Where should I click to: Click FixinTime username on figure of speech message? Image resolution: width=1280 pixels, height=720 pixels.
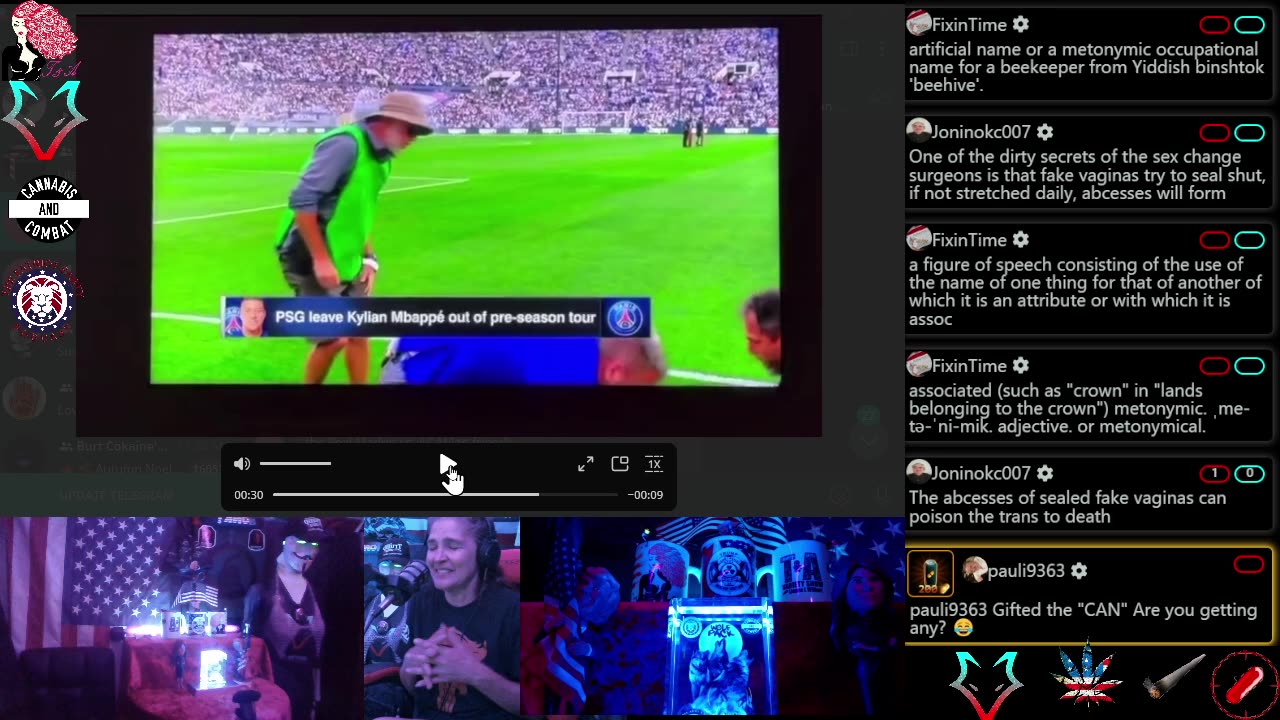click(x=969, y=240)
